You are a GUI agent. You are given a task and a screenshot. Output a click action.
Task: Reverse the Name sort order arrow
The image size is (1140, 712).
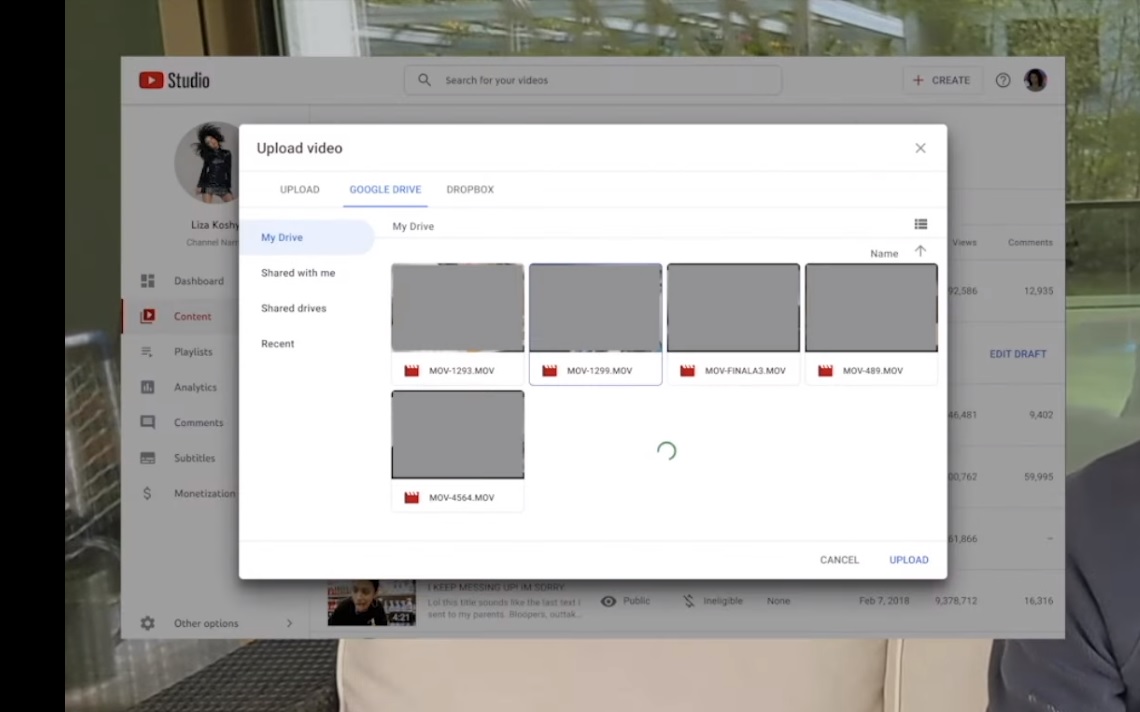[x=920, y=252]
